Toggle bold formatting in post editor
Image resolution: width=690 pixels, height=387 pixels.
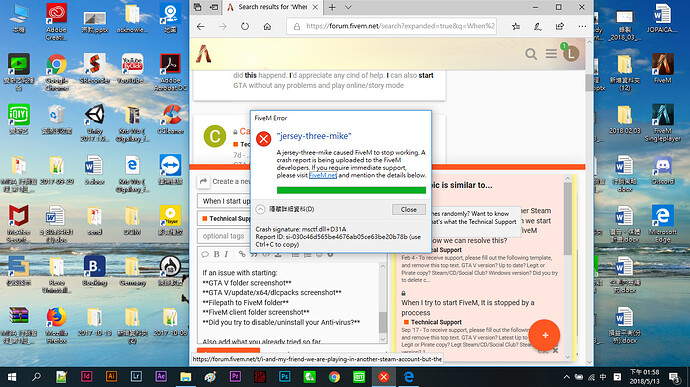[216, 254]
